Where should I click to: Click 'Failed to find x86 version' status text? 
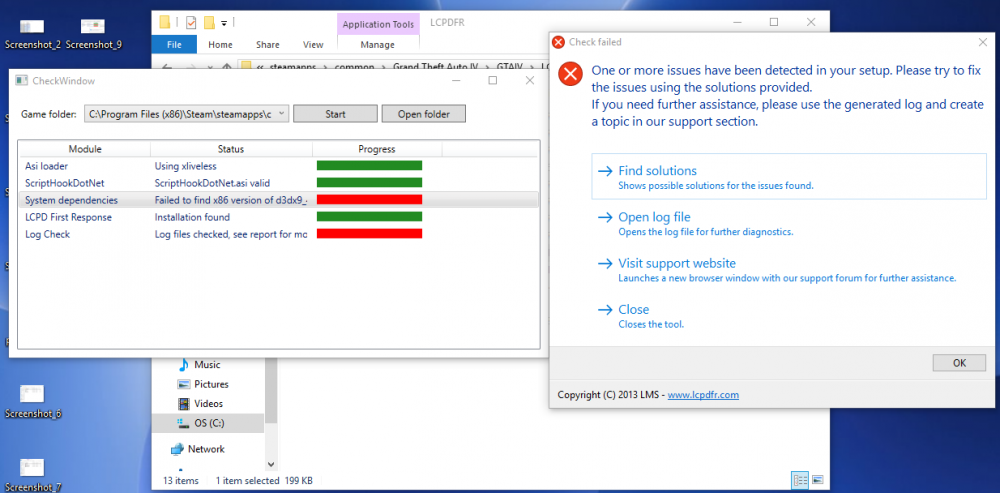tap(231, 200)
